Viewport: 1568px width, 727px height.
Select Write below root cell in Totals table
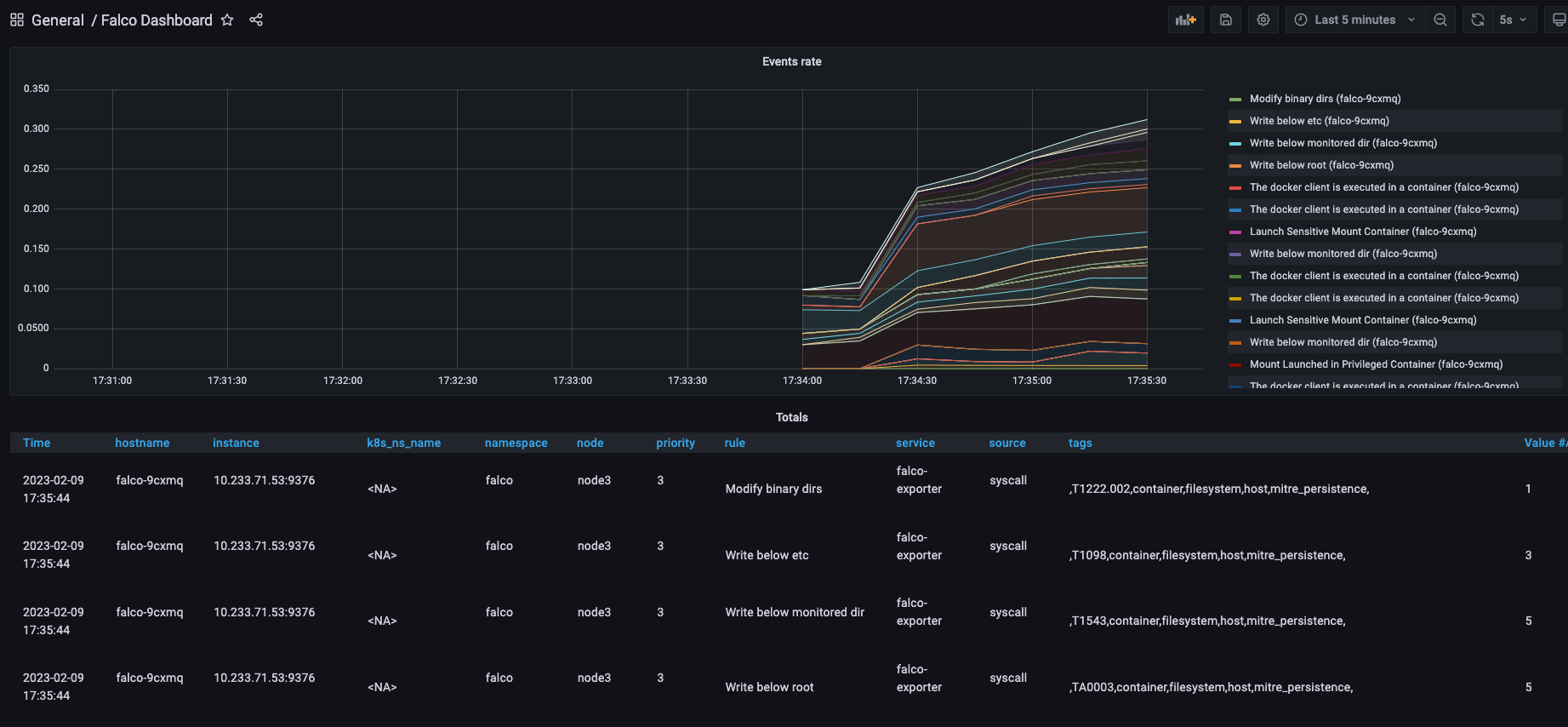click(x=769, y=687)
